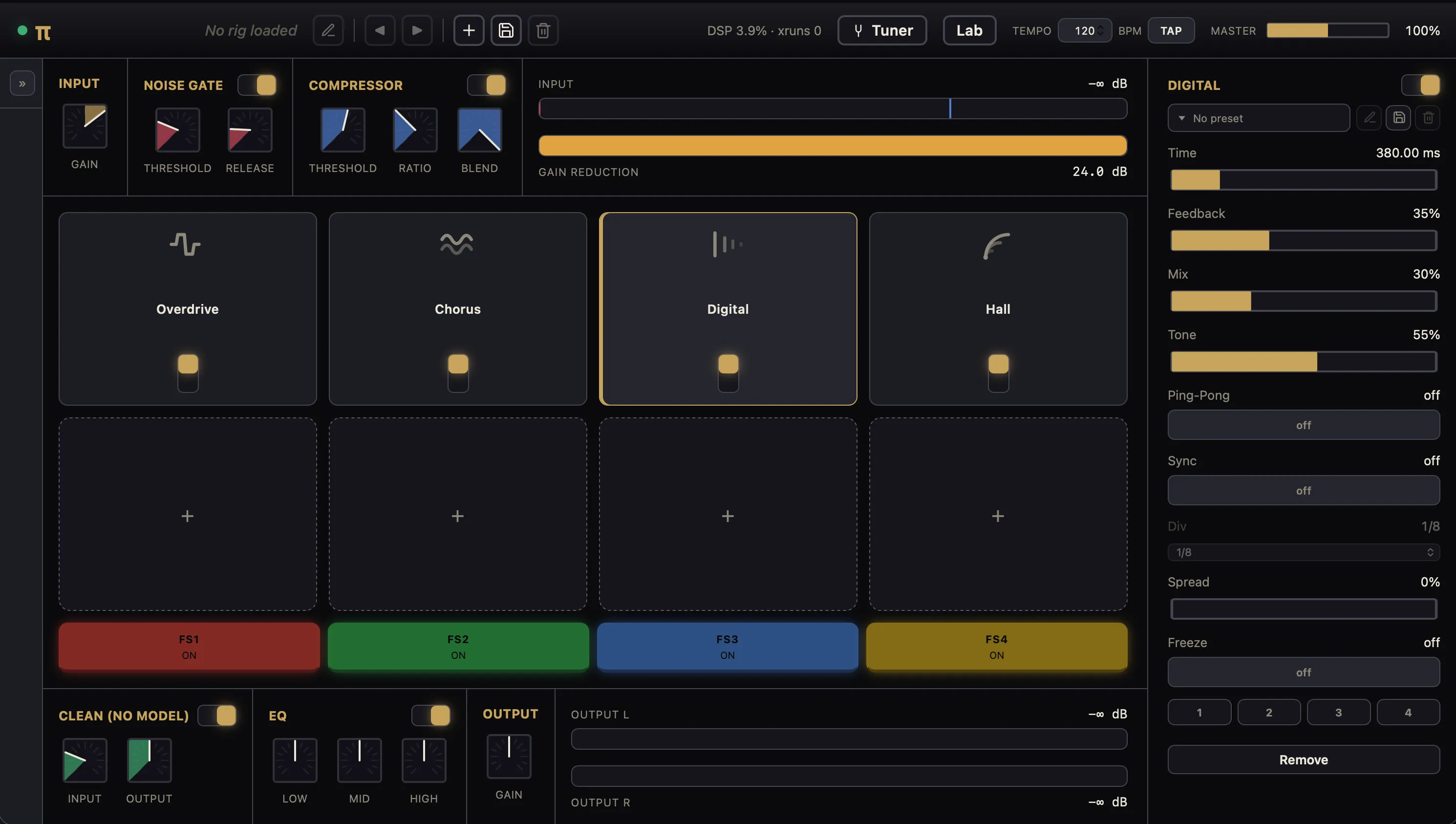Toggle the Sync off button
1456x824 pixels.
[1303, 491]
